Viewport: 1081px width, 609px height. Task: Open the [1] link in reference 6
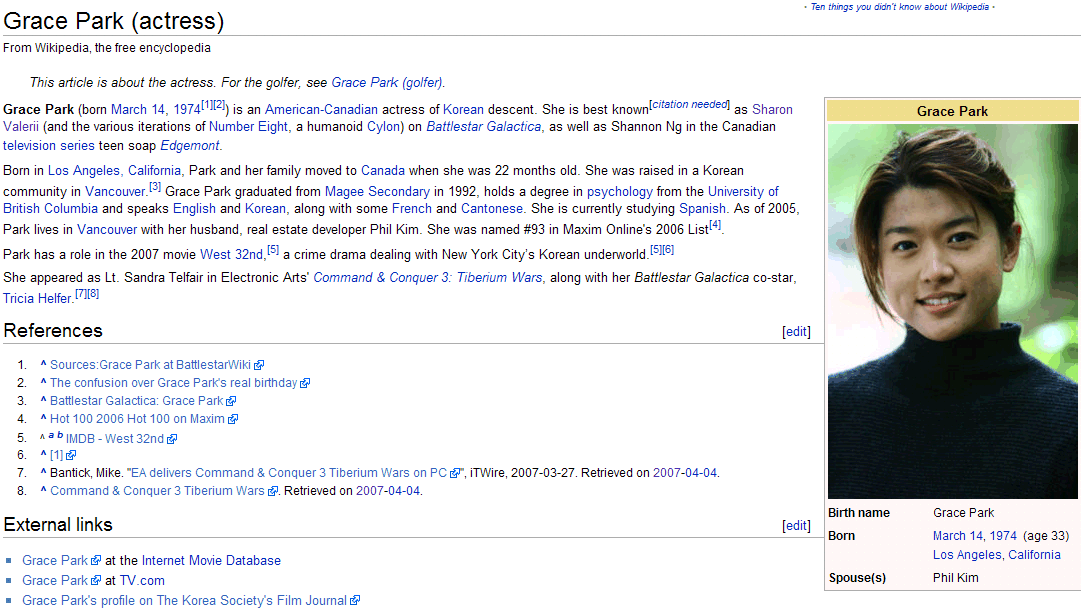click(57, 455)
